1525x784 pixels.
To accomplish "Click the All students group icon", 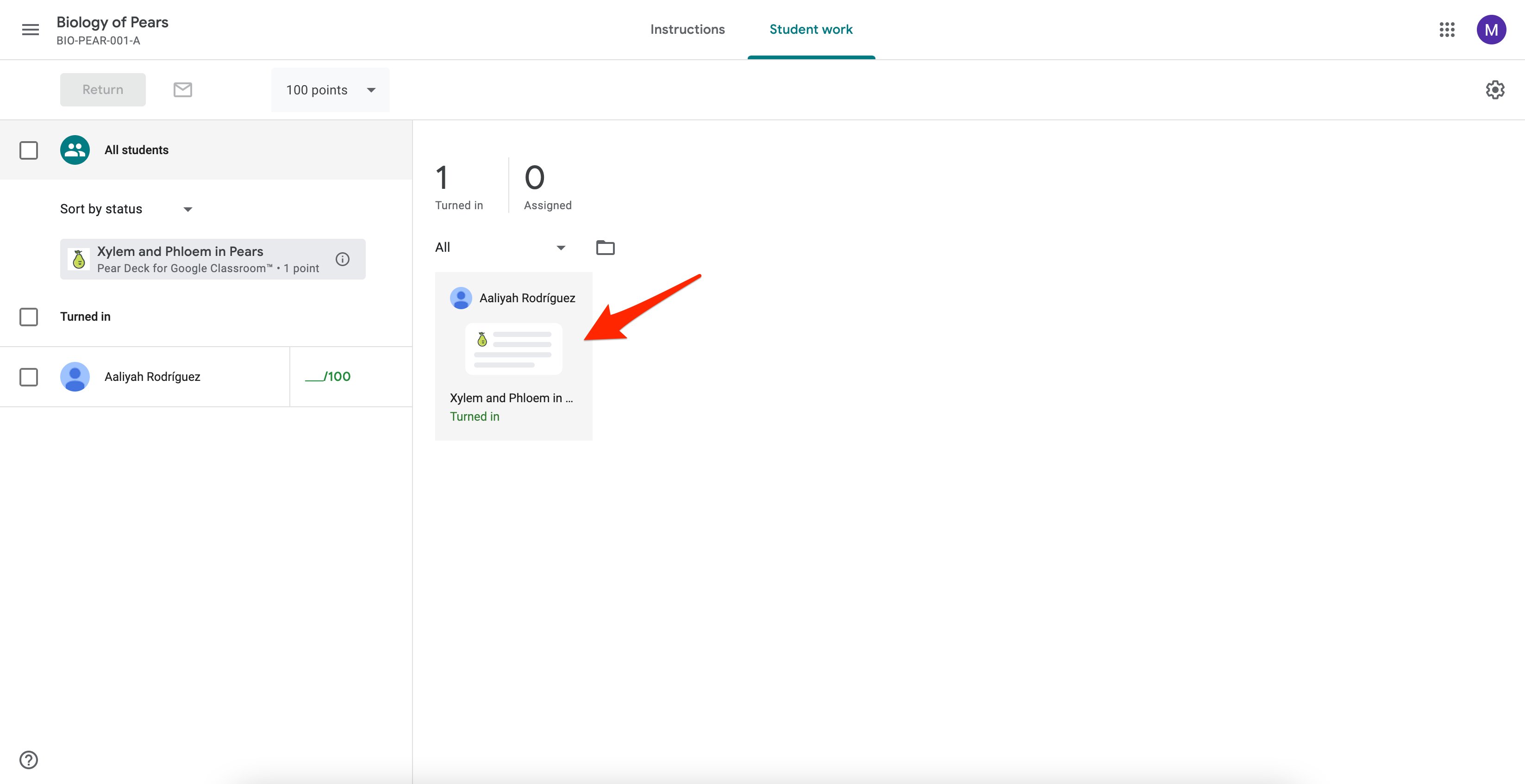I will (x=75, y=149).
